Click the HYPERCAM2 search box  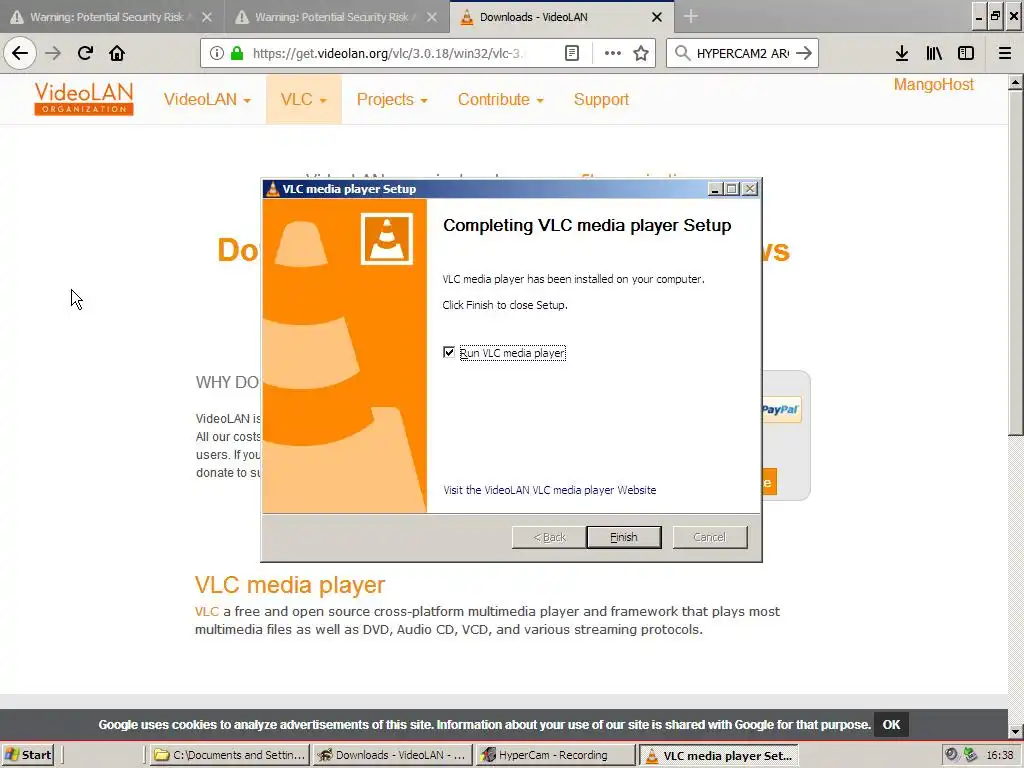point(743,53)
